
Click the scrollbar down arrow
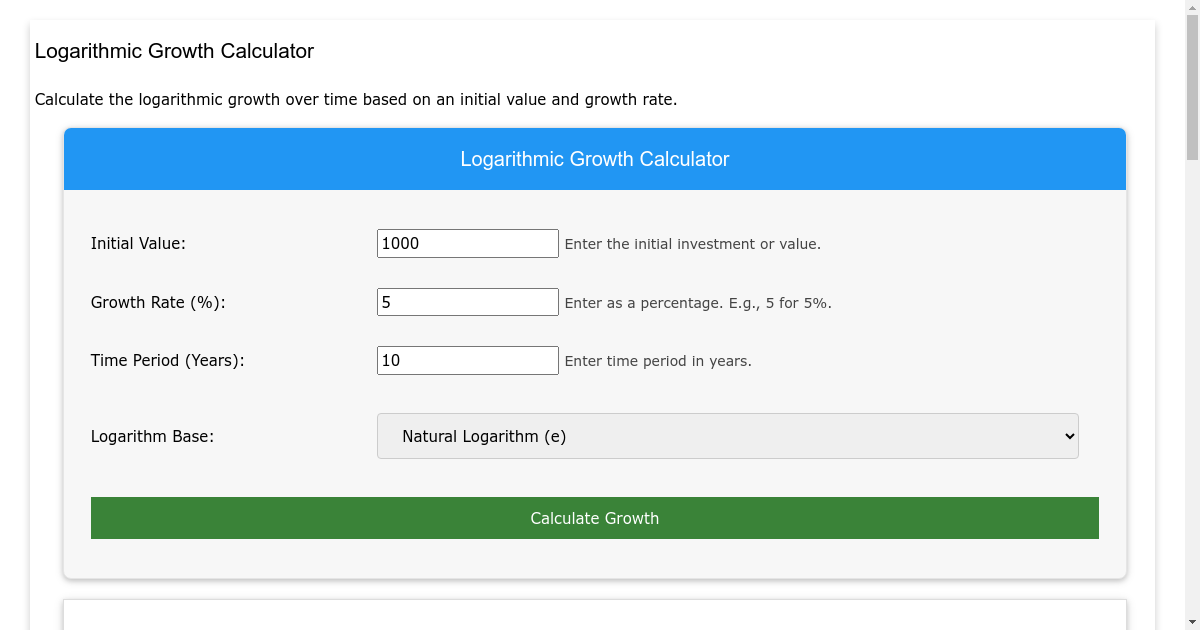click(x=1192, y=623)
